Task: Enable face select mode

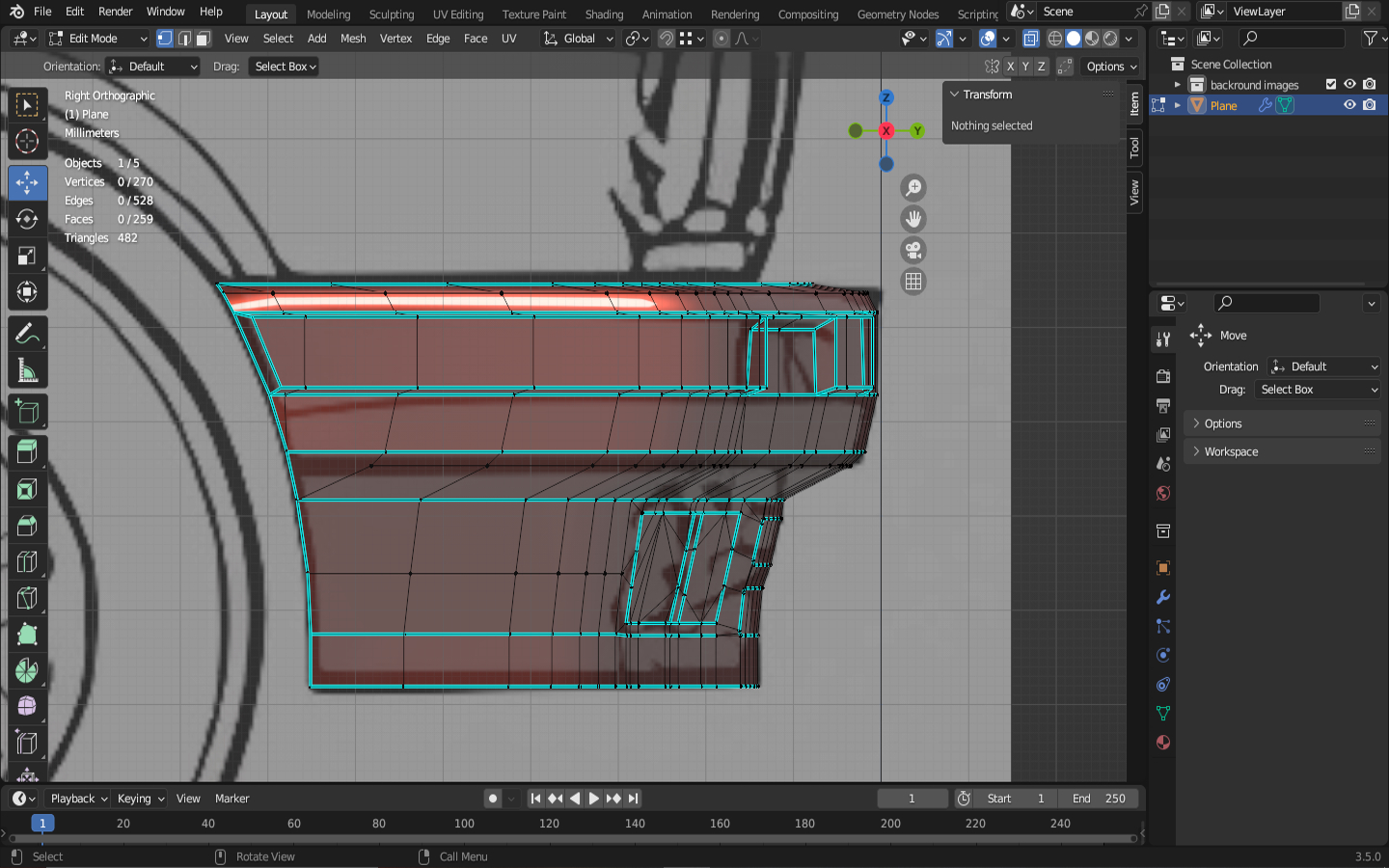Action: point(204,39)
